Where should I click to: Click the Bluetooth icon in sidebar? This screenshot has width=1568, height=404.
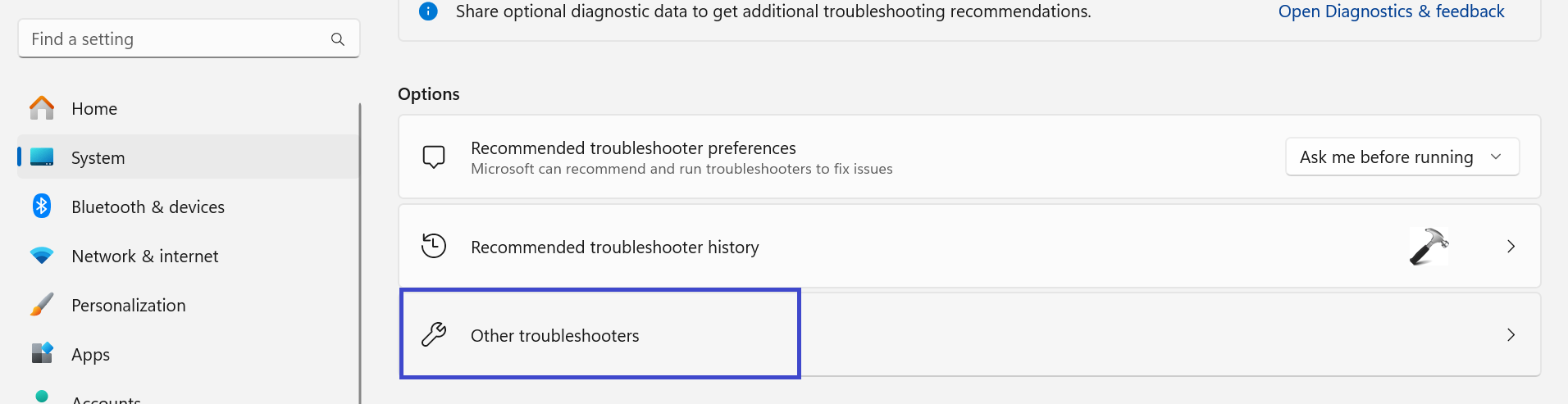tap(42, 206)
